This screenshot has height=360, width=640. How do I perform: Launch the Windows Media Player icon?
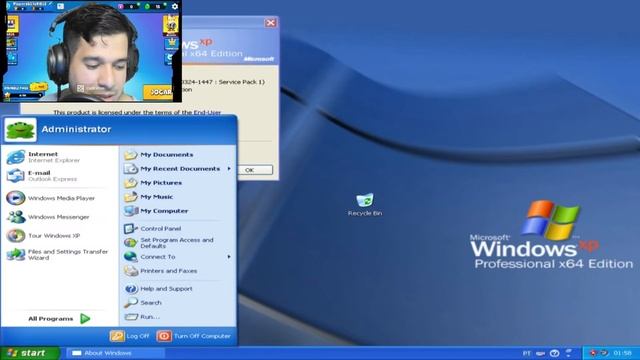pos(16,198)
